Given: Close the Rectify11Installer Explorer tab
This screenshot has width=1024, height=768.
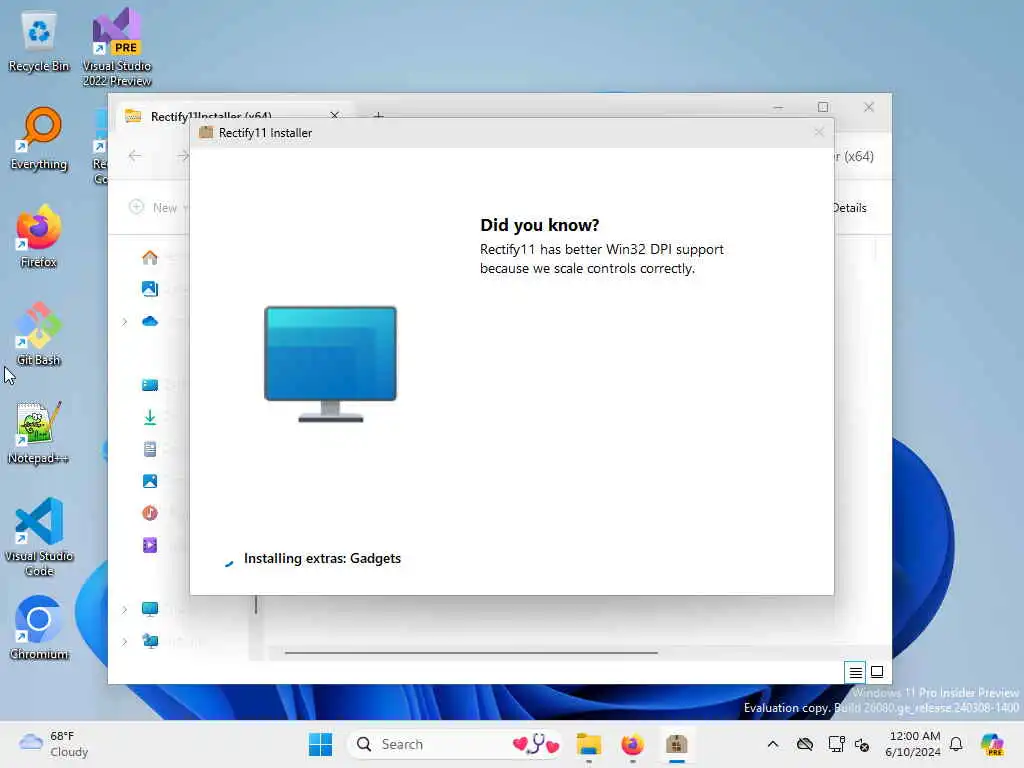Looking at the screenshot, I should coord(334,115).
